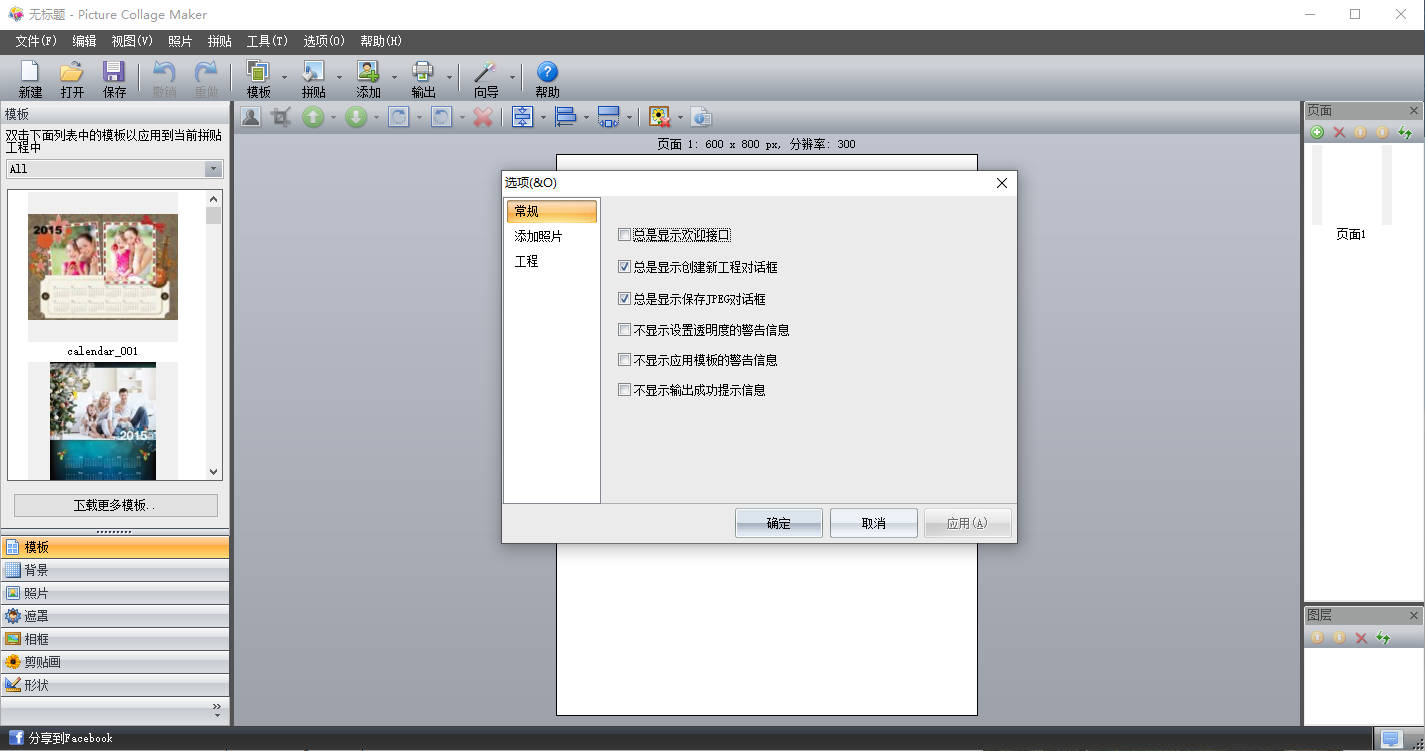Enable 总是显示欢迎接口 checkbox
The width and height of the screenshot is (1425, 751).
pyautogui.click(x=624, y=235)
